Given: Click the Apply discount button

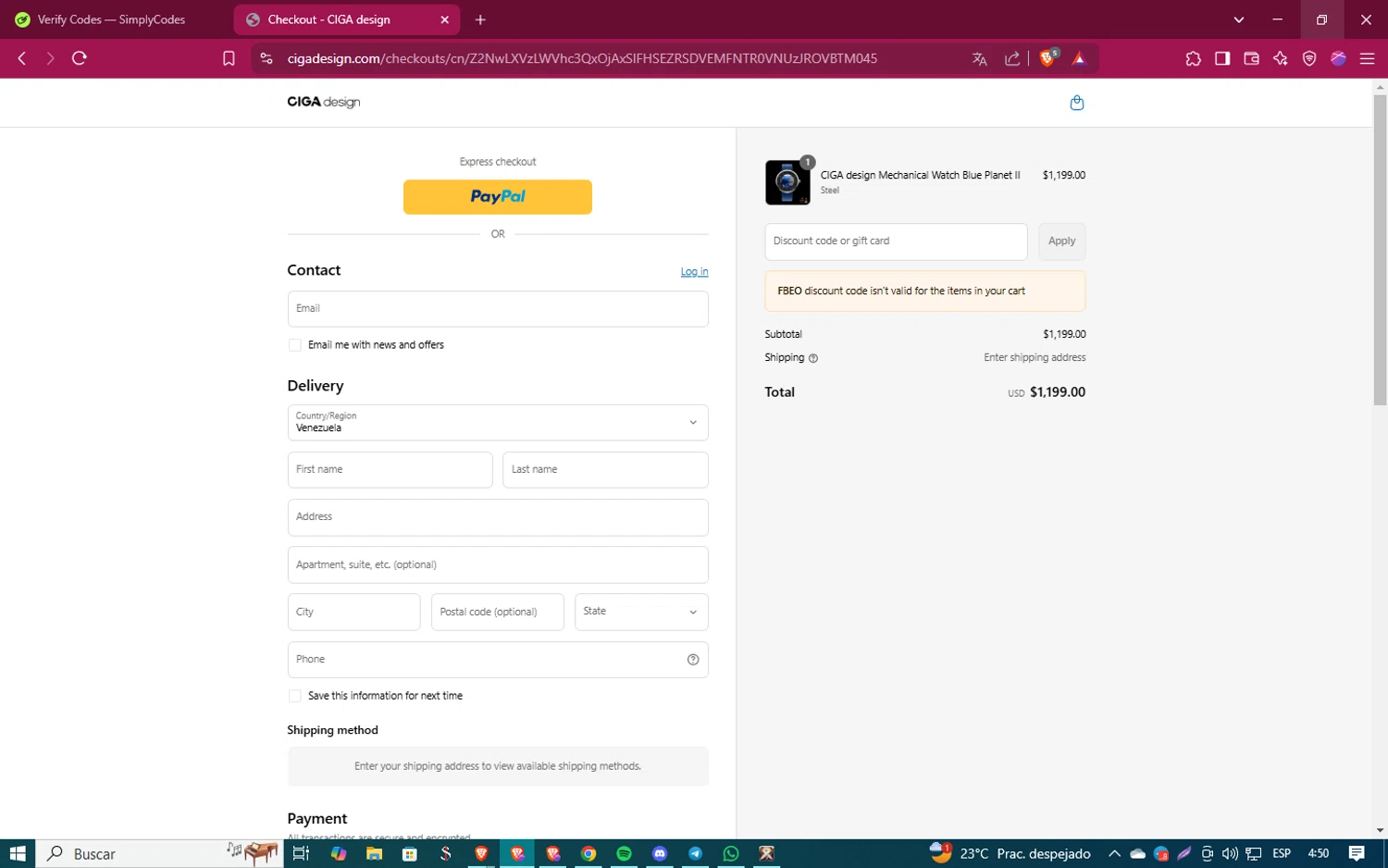Looking at the screenshot, I should click(x=1061, y=242).
